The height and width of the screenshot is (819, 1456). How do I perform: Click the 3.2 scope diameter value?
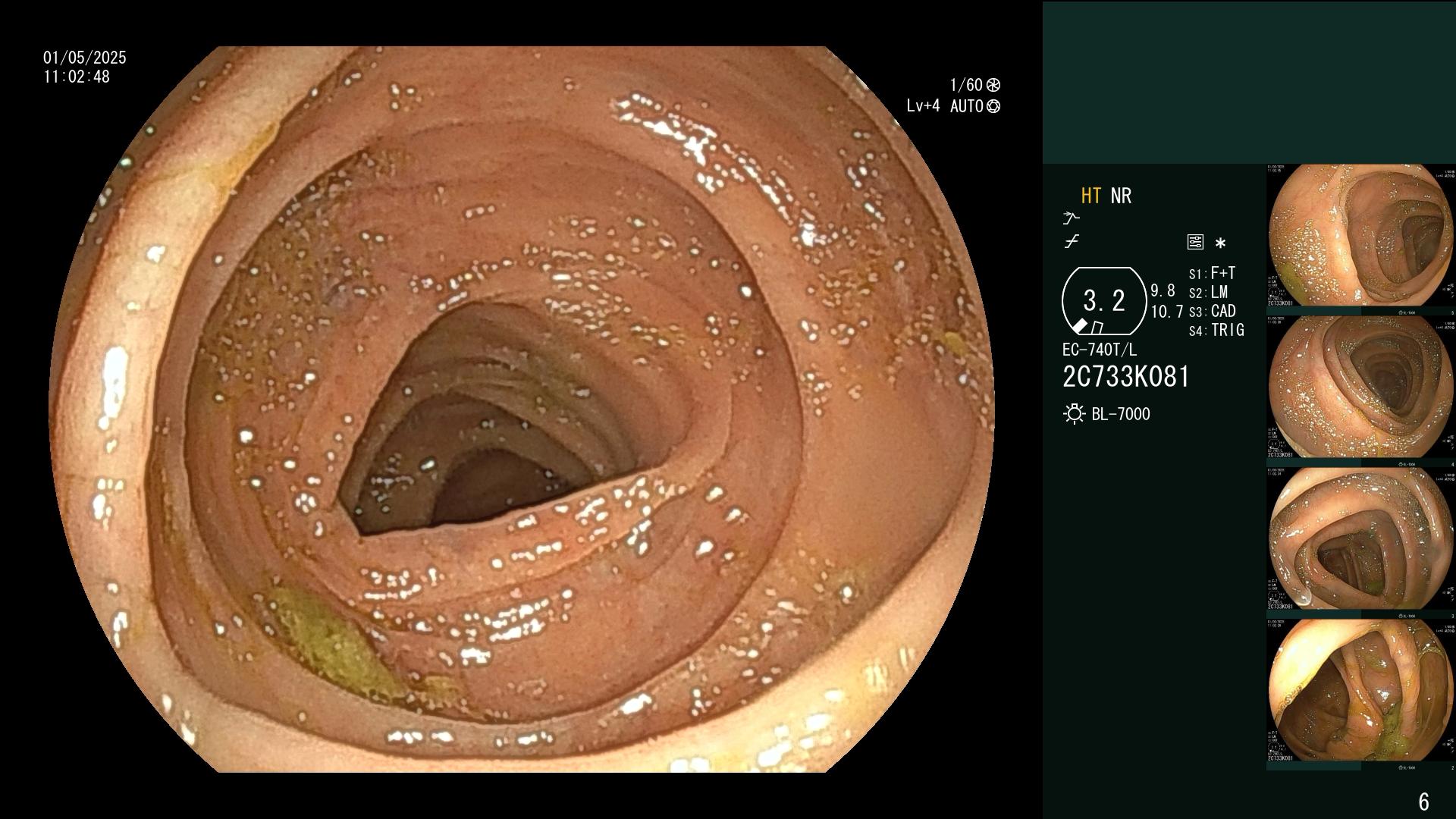(1104, 300)
